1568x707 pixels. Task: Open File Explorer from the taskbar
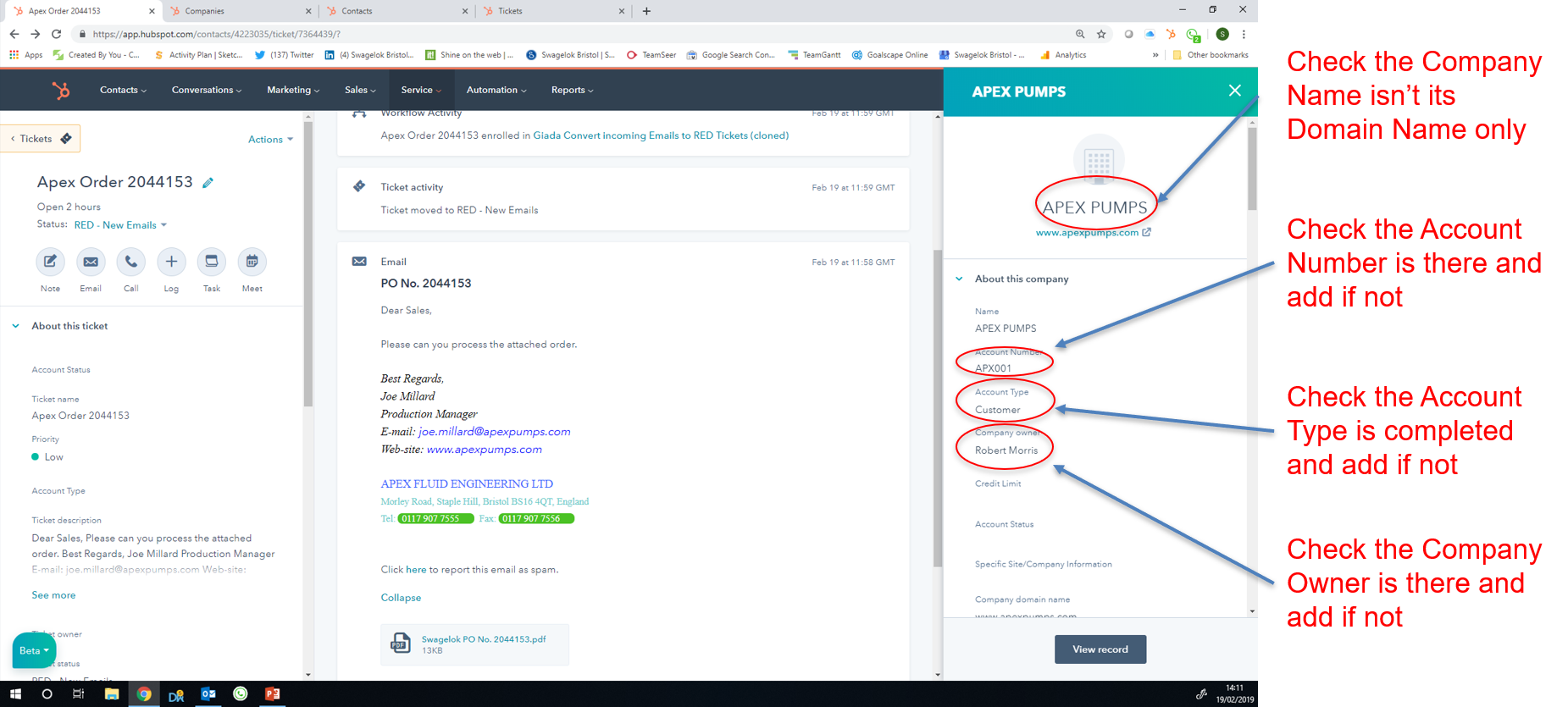111,694
